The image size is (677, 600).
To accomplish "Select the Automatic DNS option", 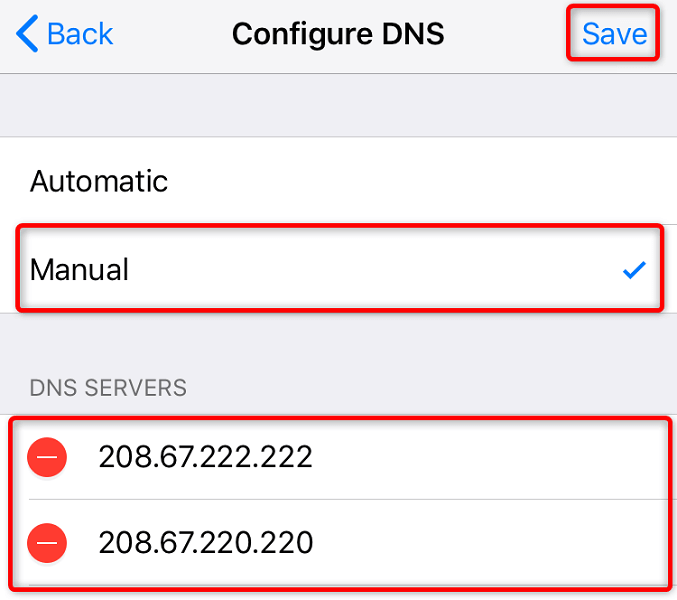I will (99, 181).
